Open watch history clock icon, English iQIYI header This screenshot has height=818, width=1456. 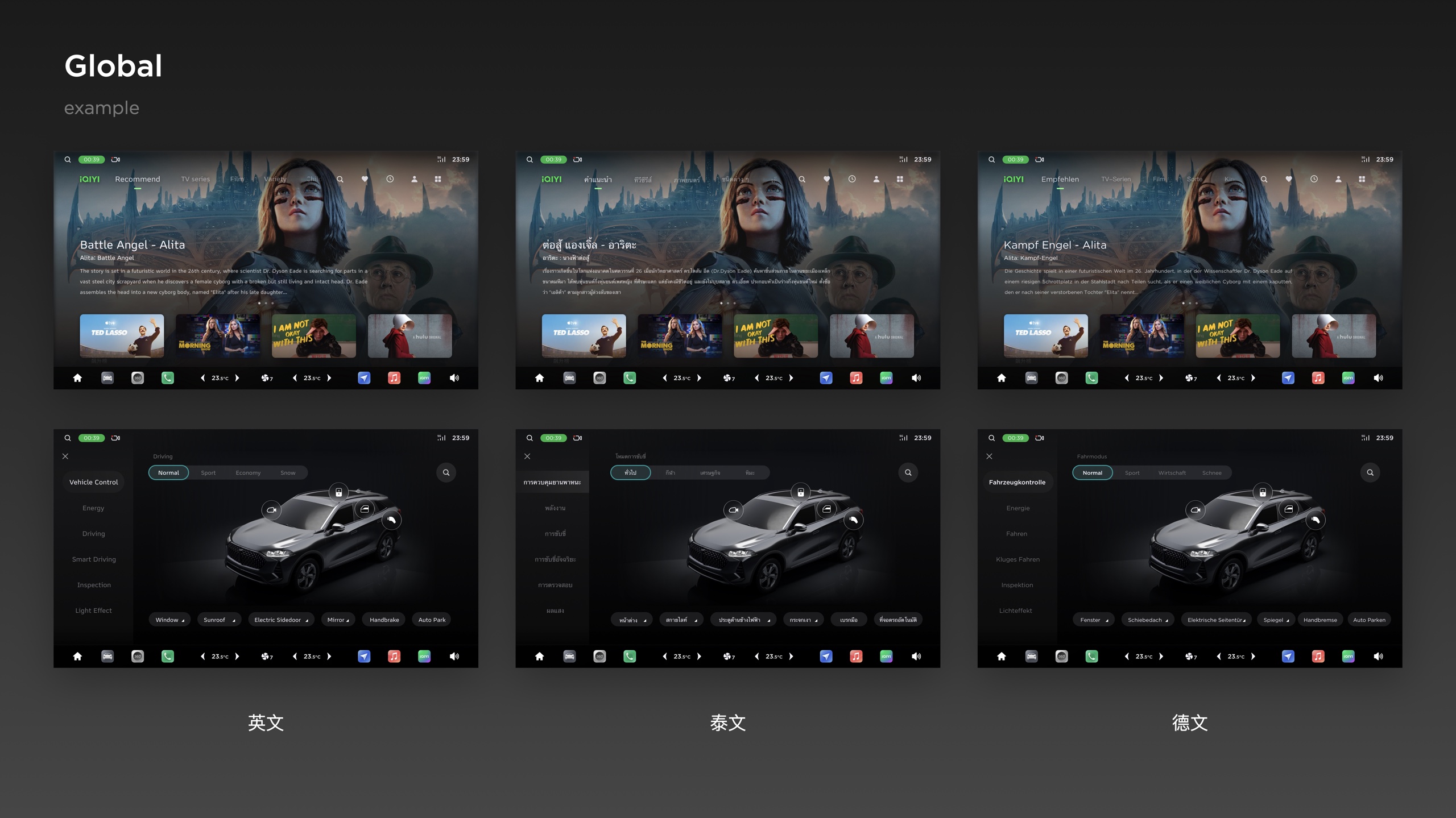390,179
